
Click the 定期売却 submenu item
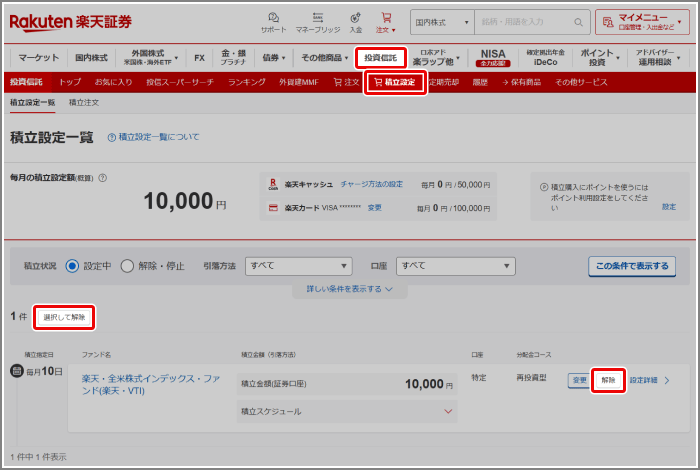443,82
